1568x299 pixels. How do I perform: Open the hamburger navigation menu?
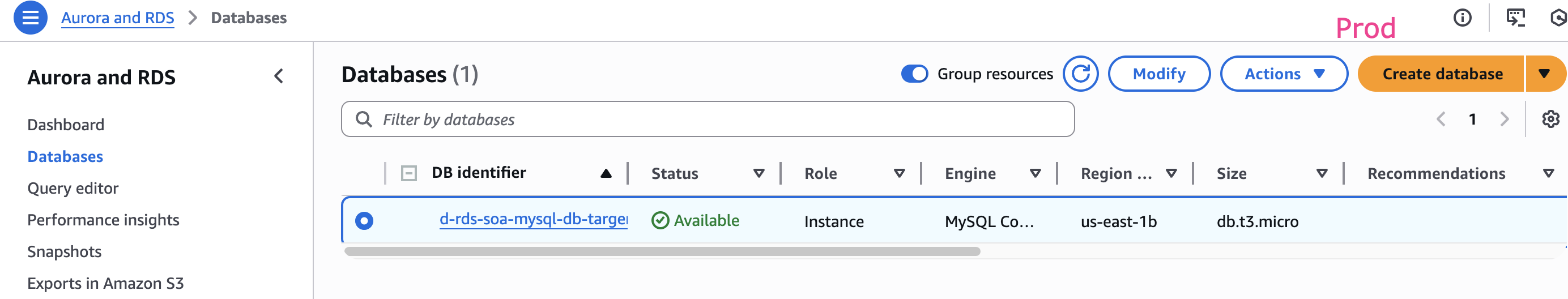point(30,18)
